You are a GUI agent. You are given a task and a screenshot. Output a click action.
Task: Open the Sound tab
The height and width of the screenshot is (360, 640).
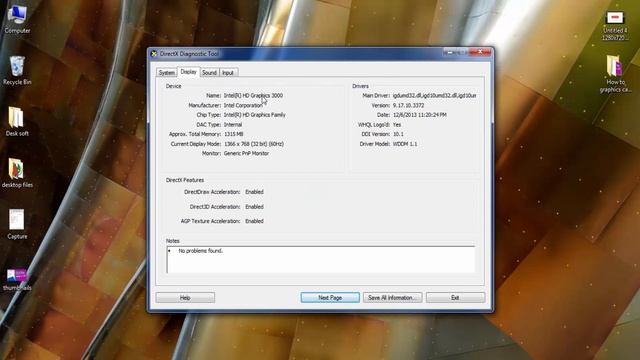click(x=209, y=73)
